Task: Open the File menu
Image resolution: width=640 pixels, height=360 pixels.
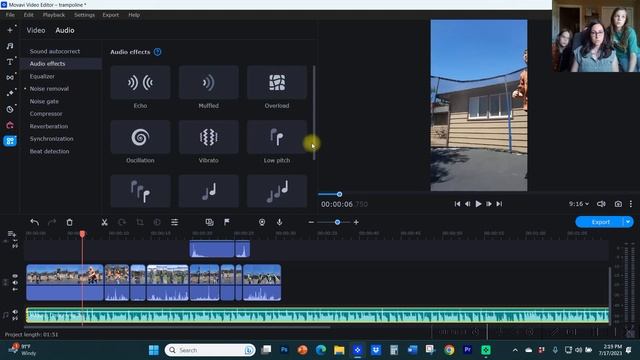Action: [10, 15]
